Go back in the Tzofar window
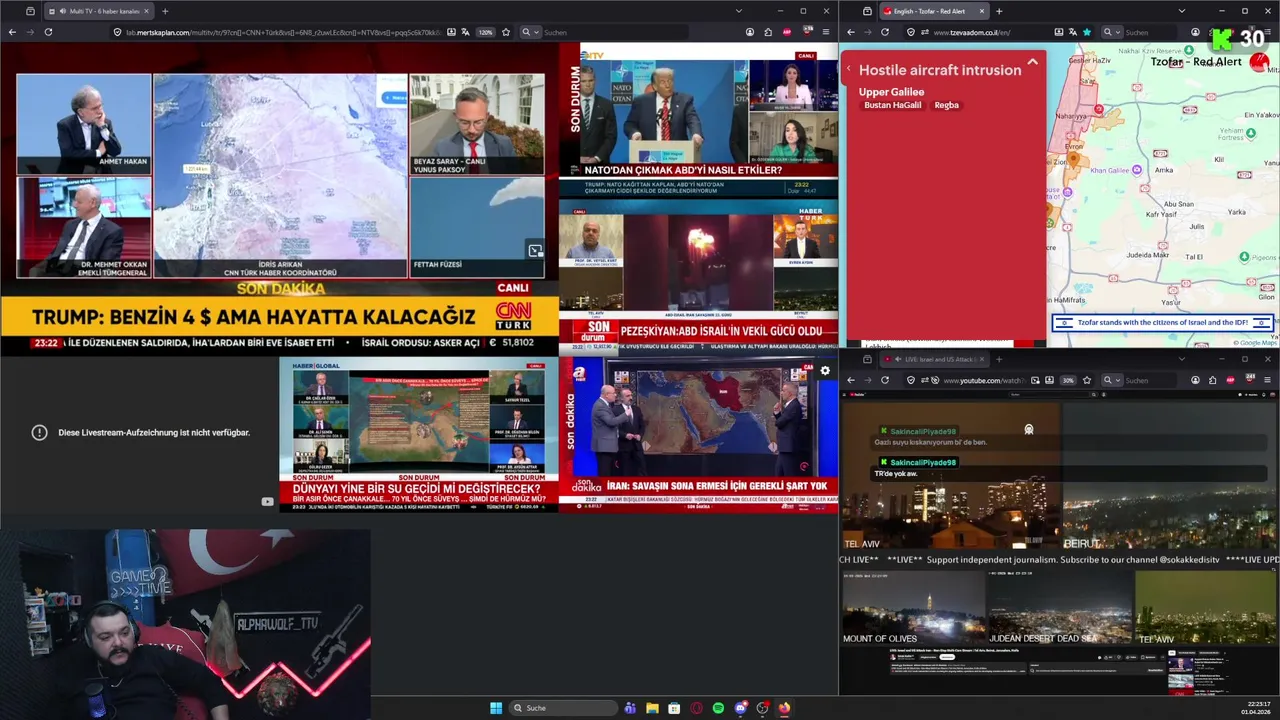The image size is (1280, 720). 851,32
